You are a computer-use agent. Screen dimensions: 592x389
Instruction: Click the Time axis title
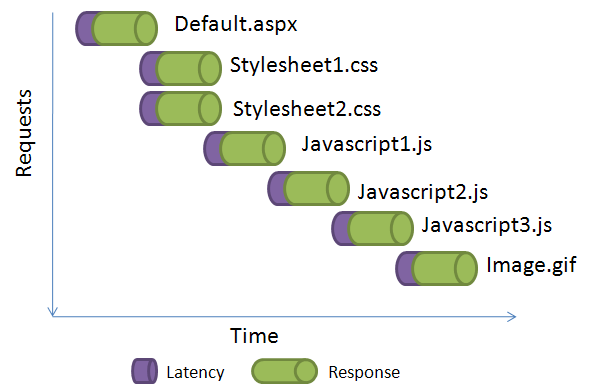tap(254, 336)
